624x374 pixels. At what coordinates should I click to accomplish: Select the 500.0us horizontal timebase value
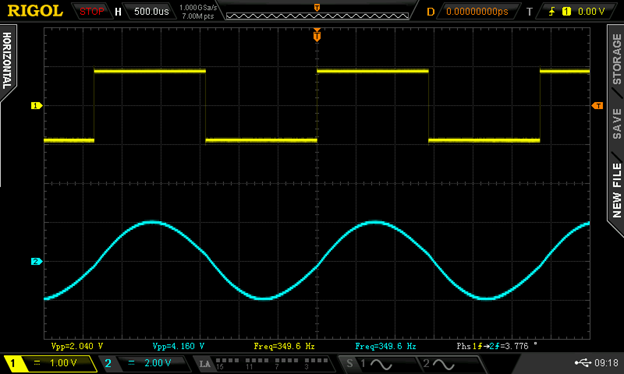point(151,12)
